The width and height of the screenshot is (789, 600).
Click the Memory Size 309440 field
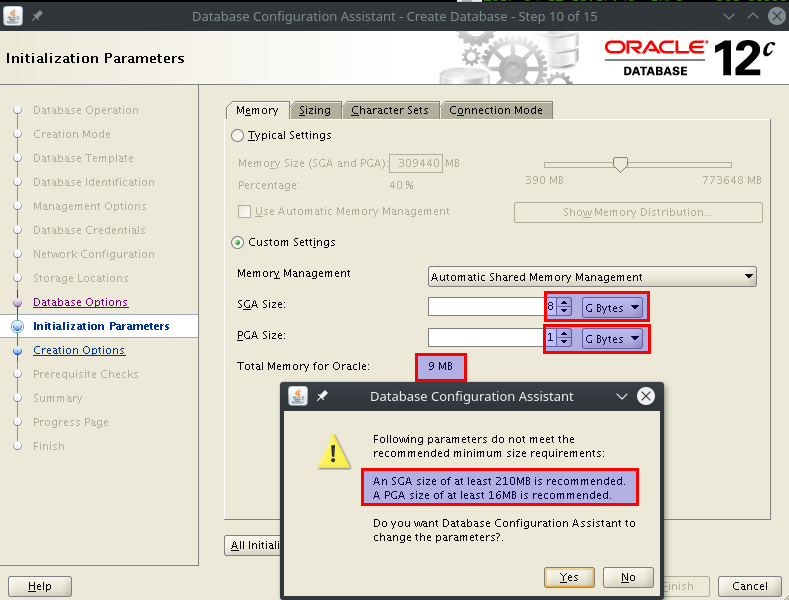tap(416, 164)
